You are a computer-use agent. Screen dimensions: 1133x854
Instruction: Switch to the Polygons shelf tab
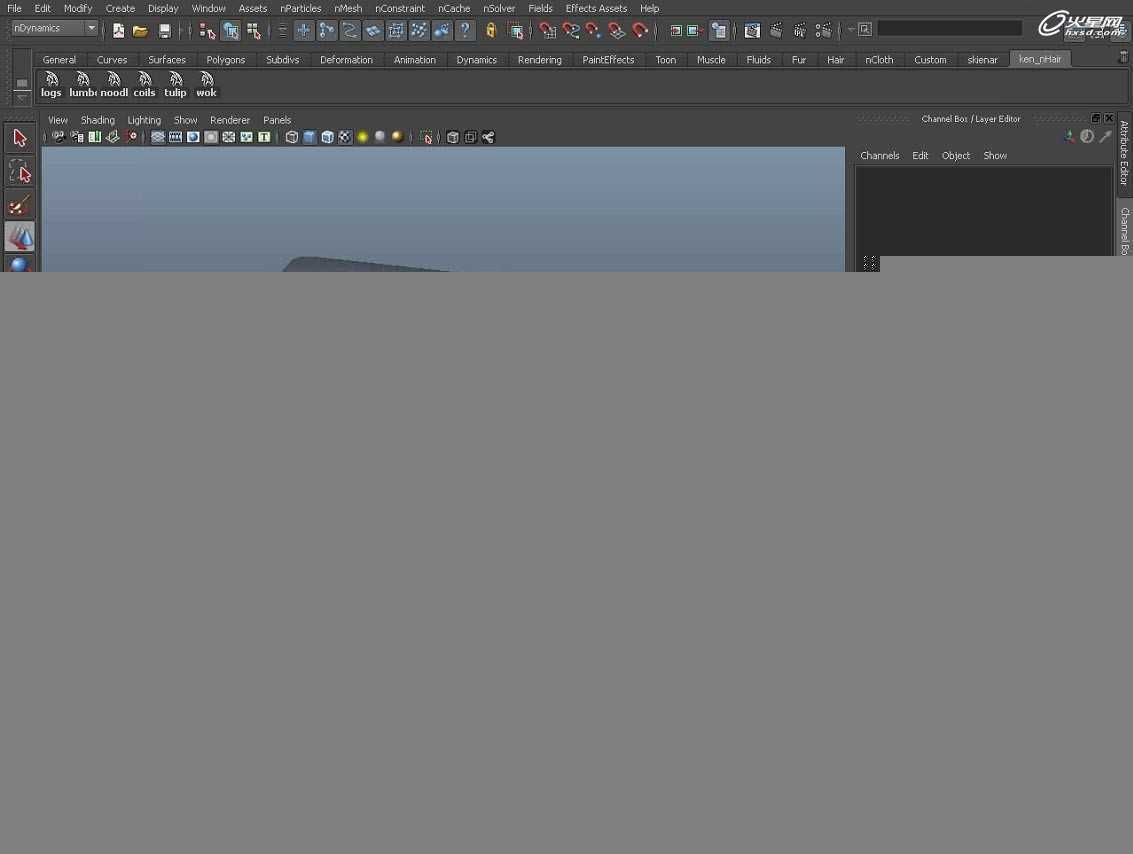225,60
